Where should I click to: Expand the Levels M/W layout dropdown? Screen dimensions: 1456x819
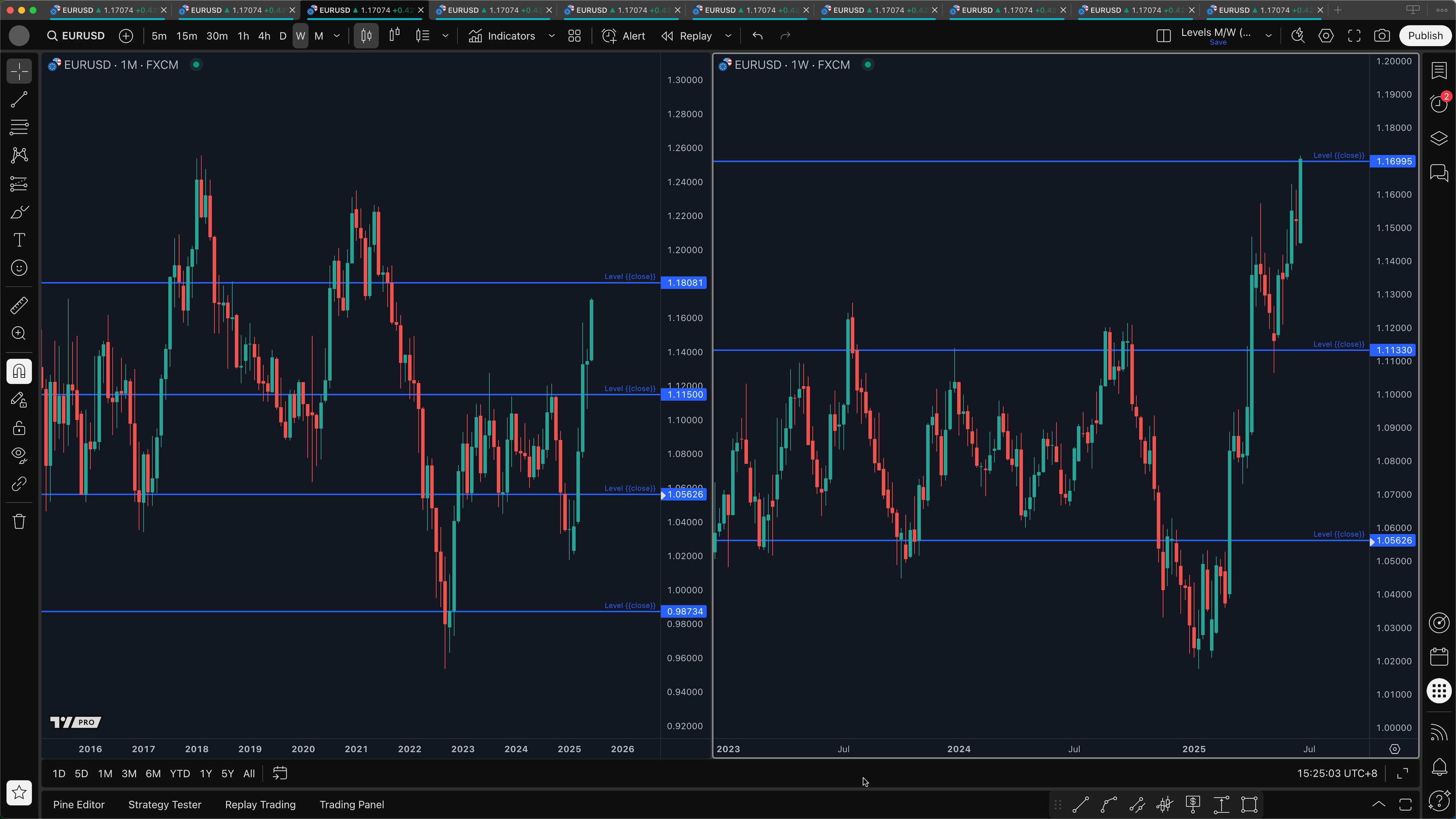(1268, 36)
